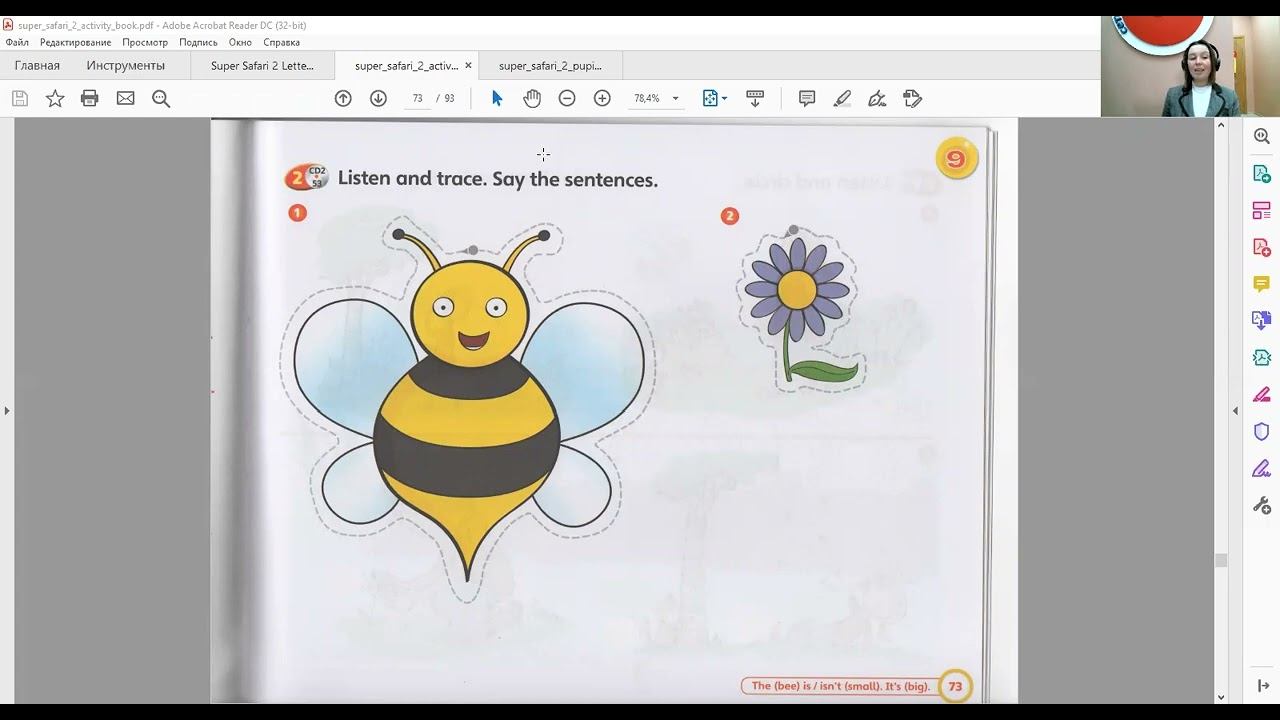Click the "Listen and trace" heading text
1280x720 pixels.
pos(497,179)
